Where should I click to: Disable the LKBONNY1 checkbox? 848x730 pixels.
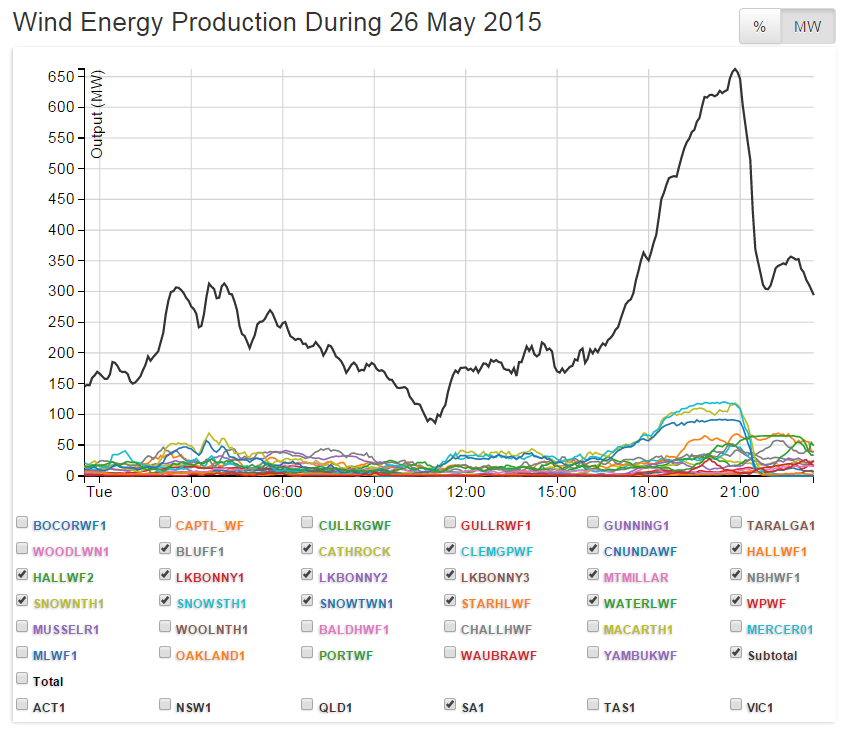point(165,576)
